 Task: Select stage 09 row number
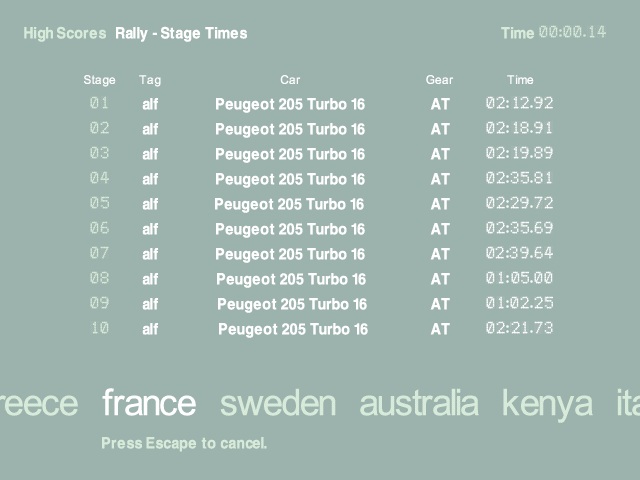(x=99, y=303)
